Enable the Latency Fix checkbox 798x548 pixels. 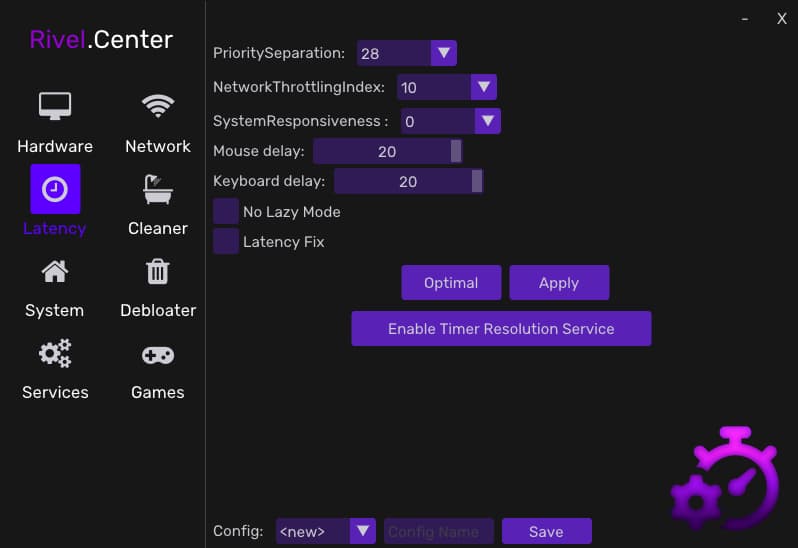(x=225, y=241)
